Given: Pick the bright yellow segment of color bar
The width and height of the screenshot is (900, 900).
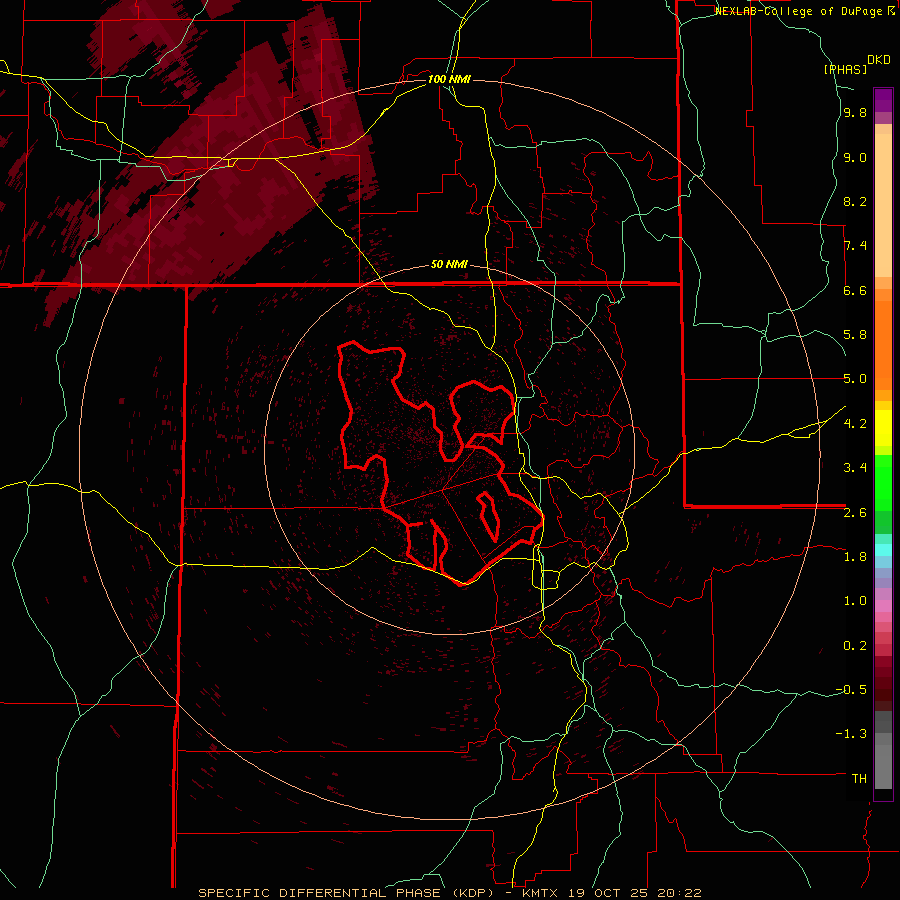Looking at the screenshot, I should pyautogui.click(x=883, y=428).
